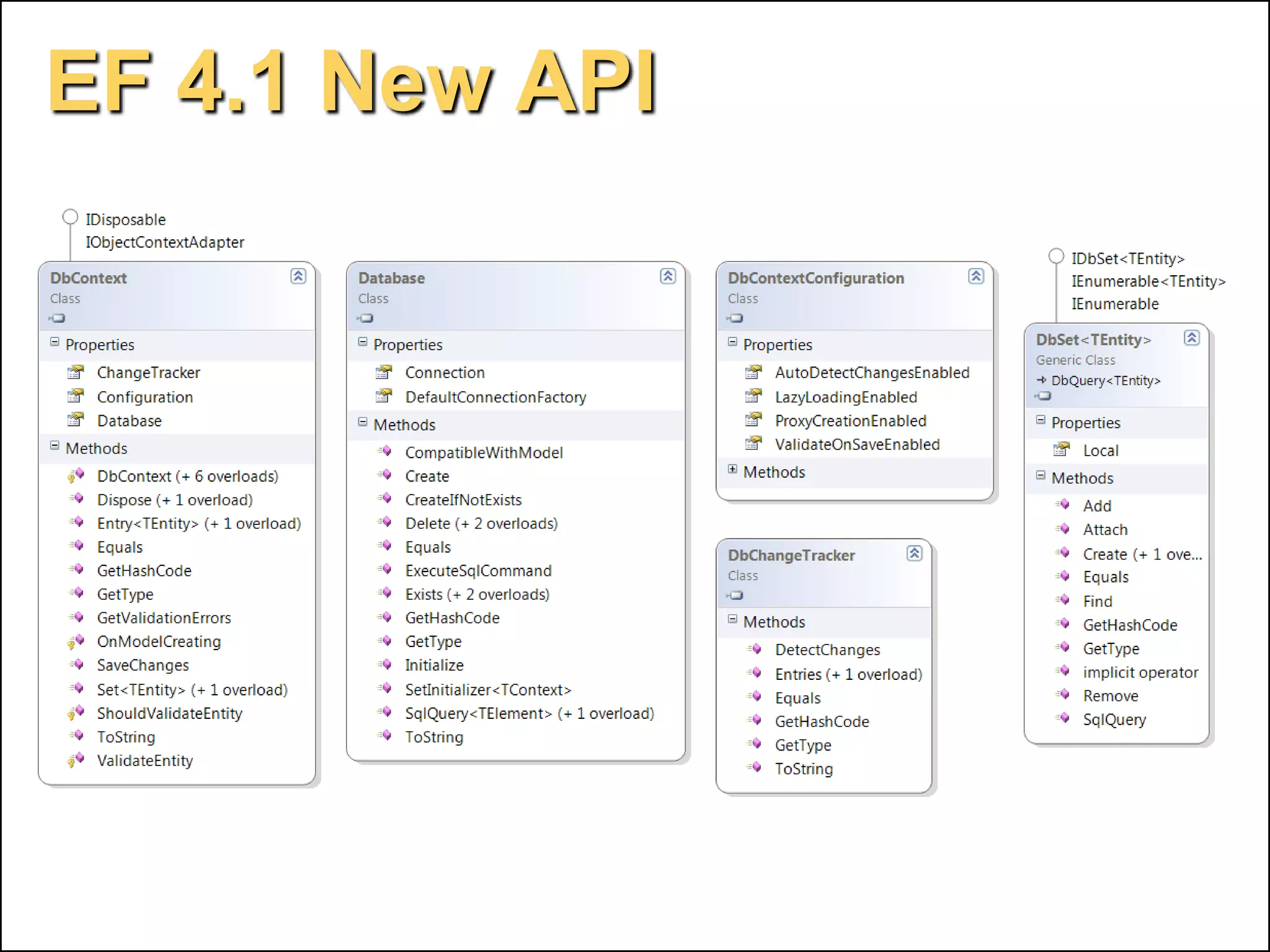Click the SaveChanges method icon

tap(76, 664)
